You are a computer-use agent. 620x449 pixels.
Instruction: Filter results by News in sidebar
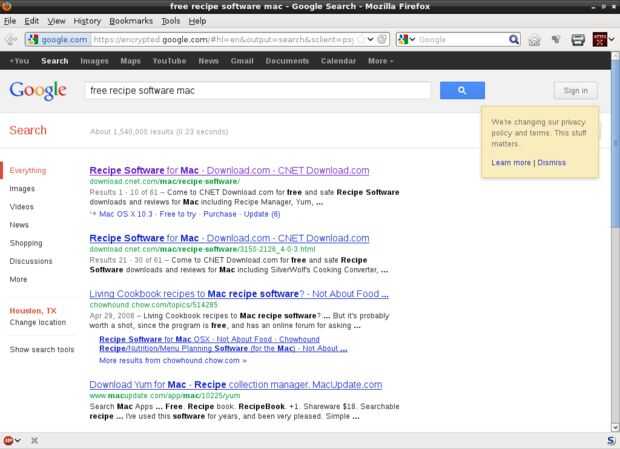[x=19, y=225]
